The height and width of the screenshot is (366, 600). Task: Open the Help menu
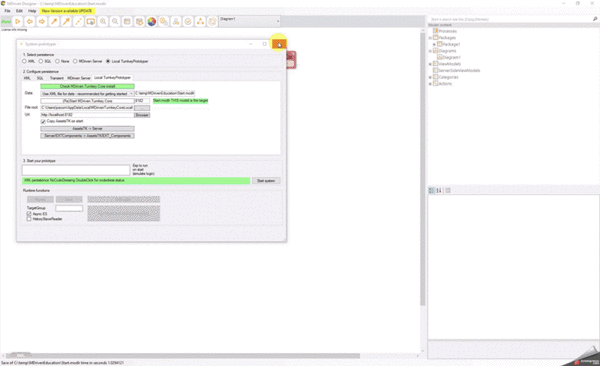pyautogui.click(x=32, y=11)
